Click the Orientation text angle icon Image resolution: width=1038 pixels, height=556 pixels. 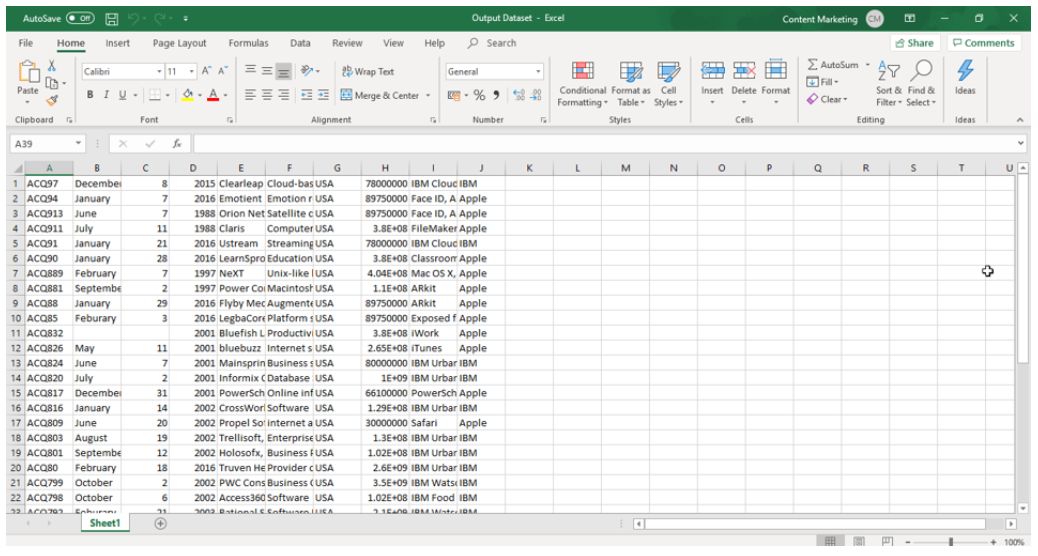(307, 71)
